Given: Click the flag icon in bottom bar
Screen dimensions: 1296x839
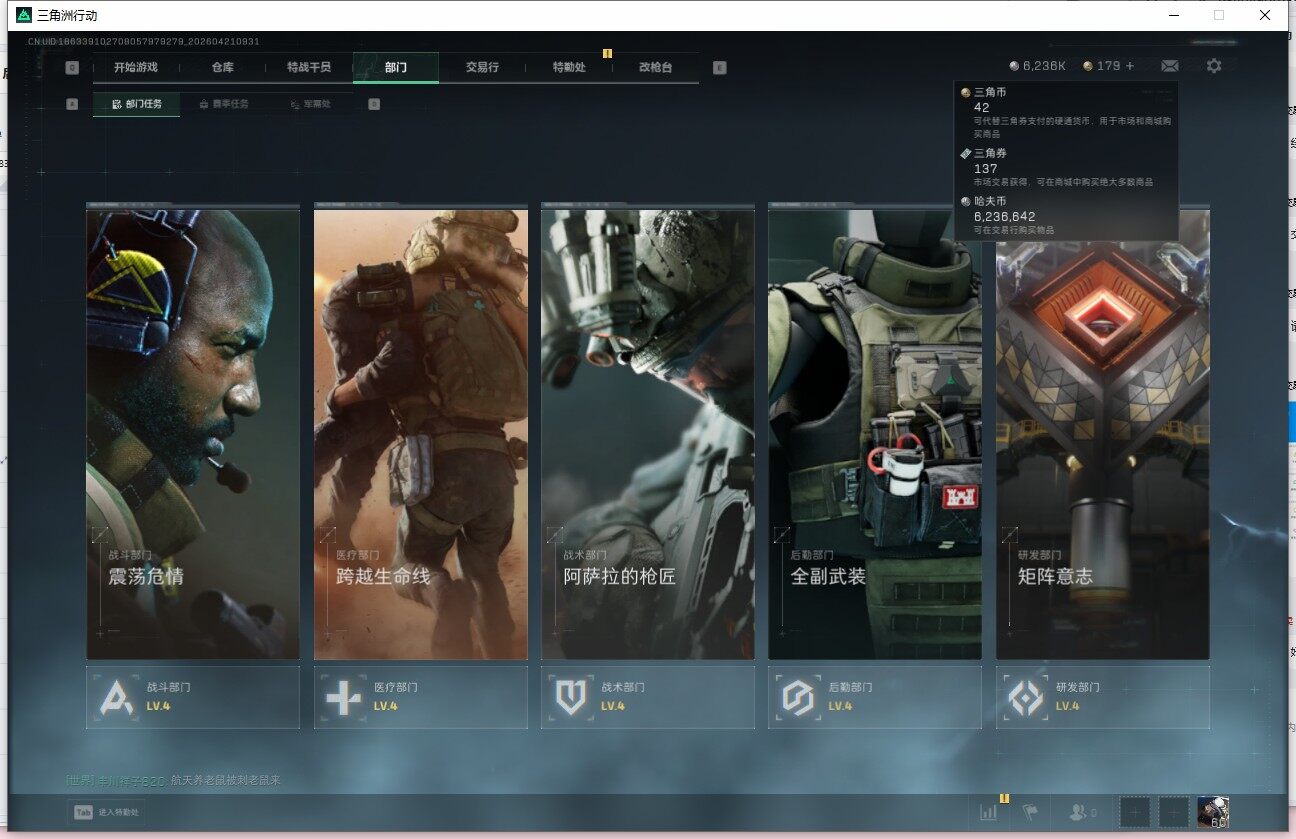Looking at the screenshot, I should (x=1030, y=812).
